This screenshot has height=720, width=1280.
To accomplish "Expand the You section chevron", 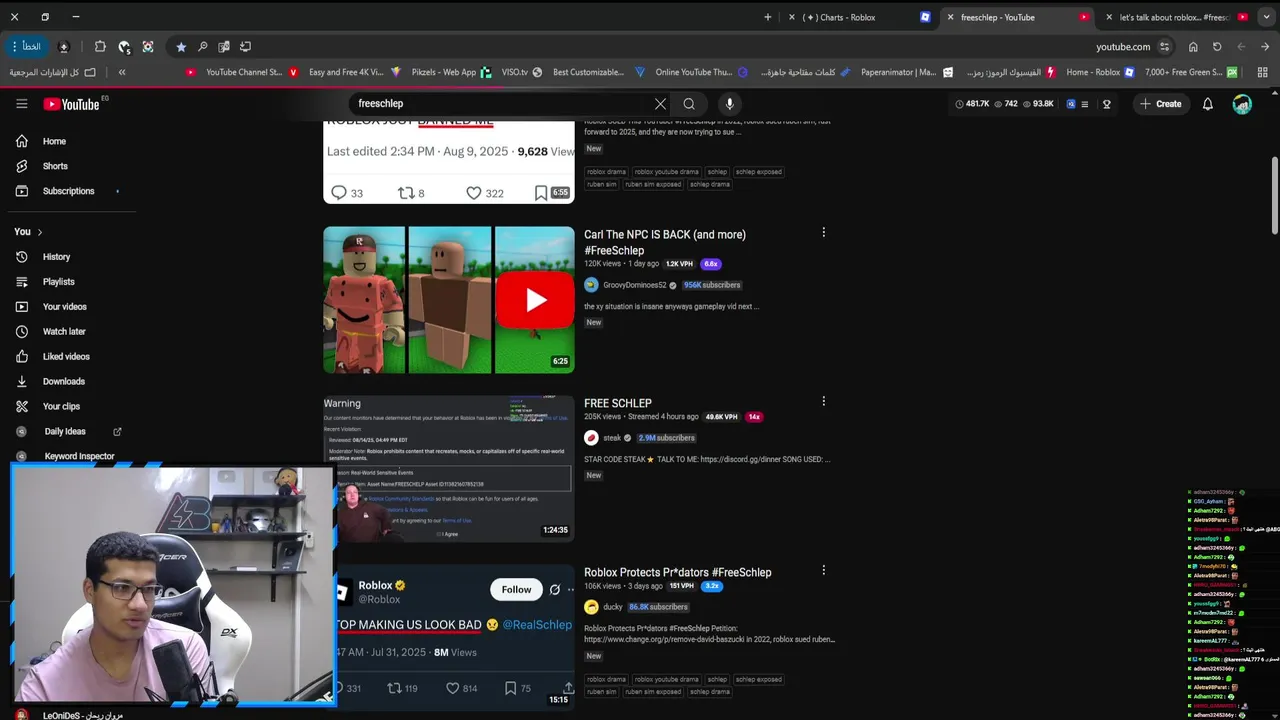I will coord(39,232).
